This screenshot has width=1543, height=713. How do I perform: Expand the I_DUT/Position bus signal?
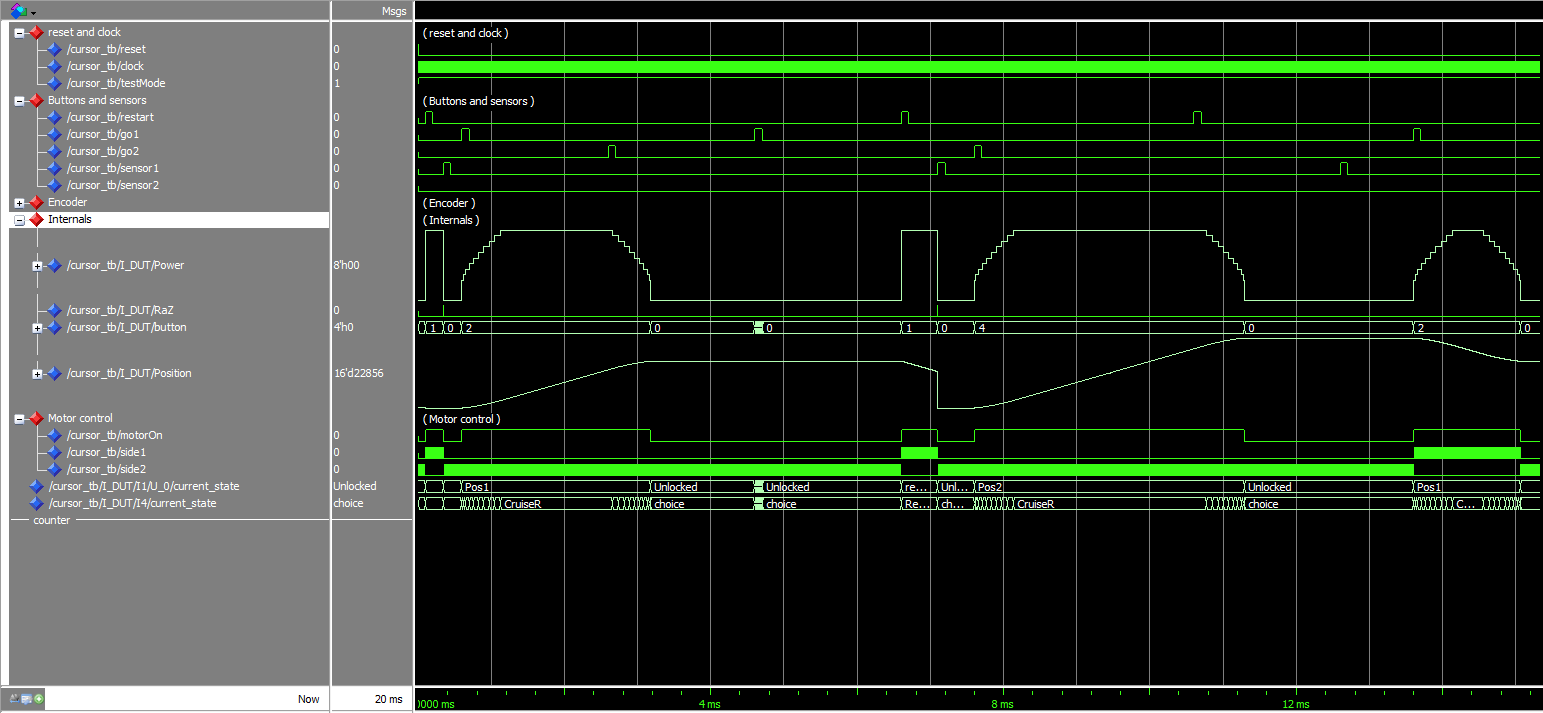[x=38, y=374]
